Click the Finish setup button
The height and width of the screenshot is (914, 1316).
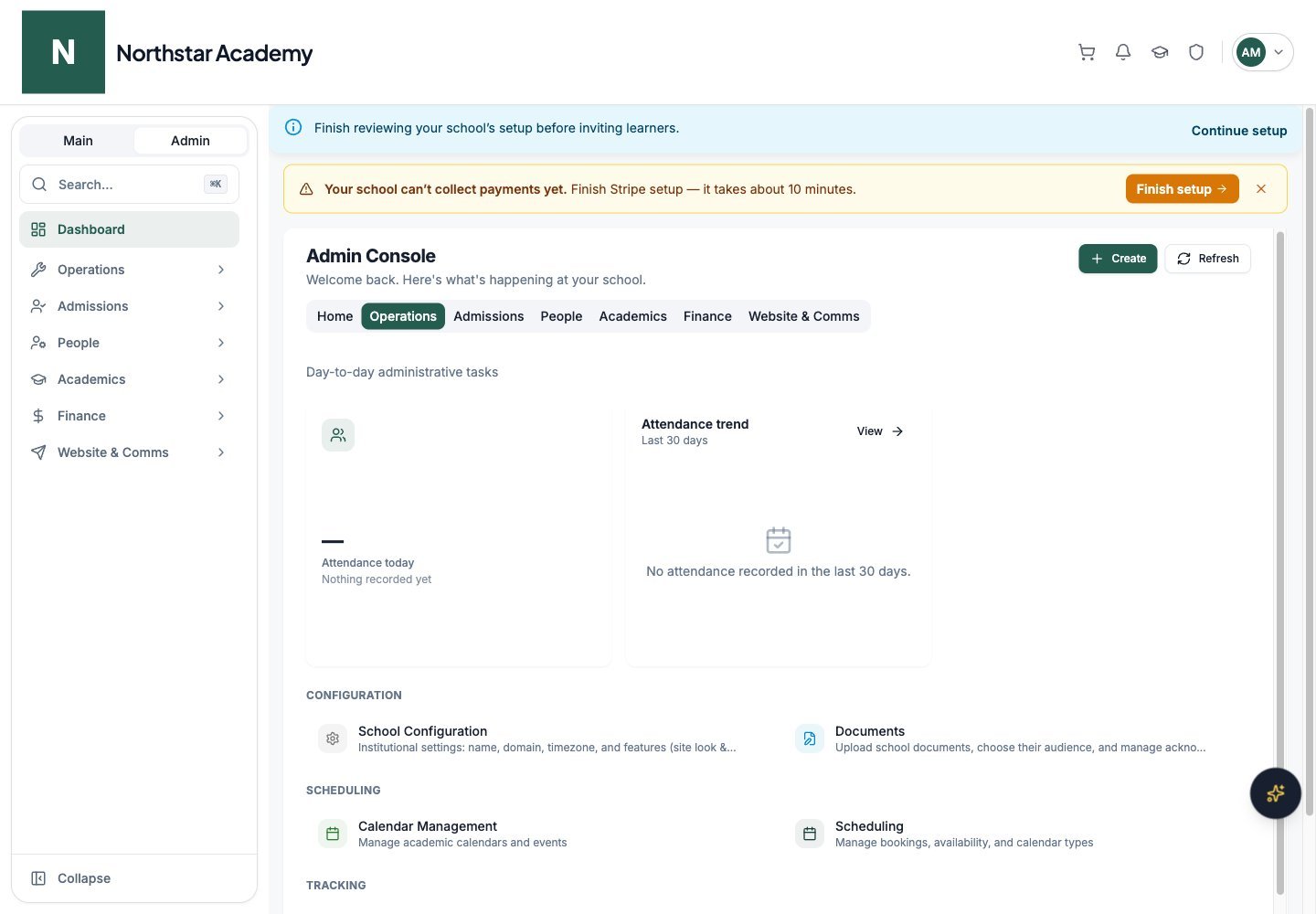pyautogui.click(x=1182, y=189)
